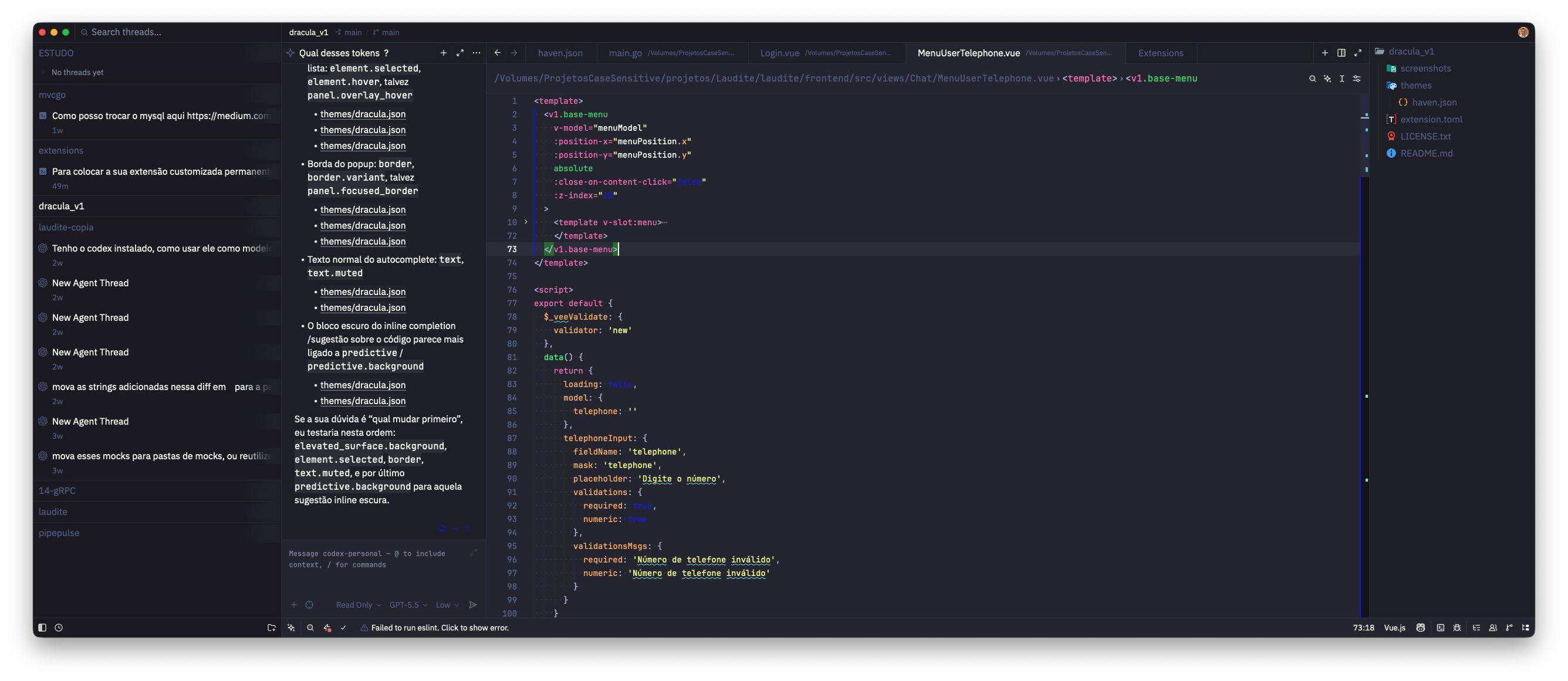Viewport: 1568px width, 681px height.
Task: Start a new thread with the plus icon
Action: click(x=444, y=53)
